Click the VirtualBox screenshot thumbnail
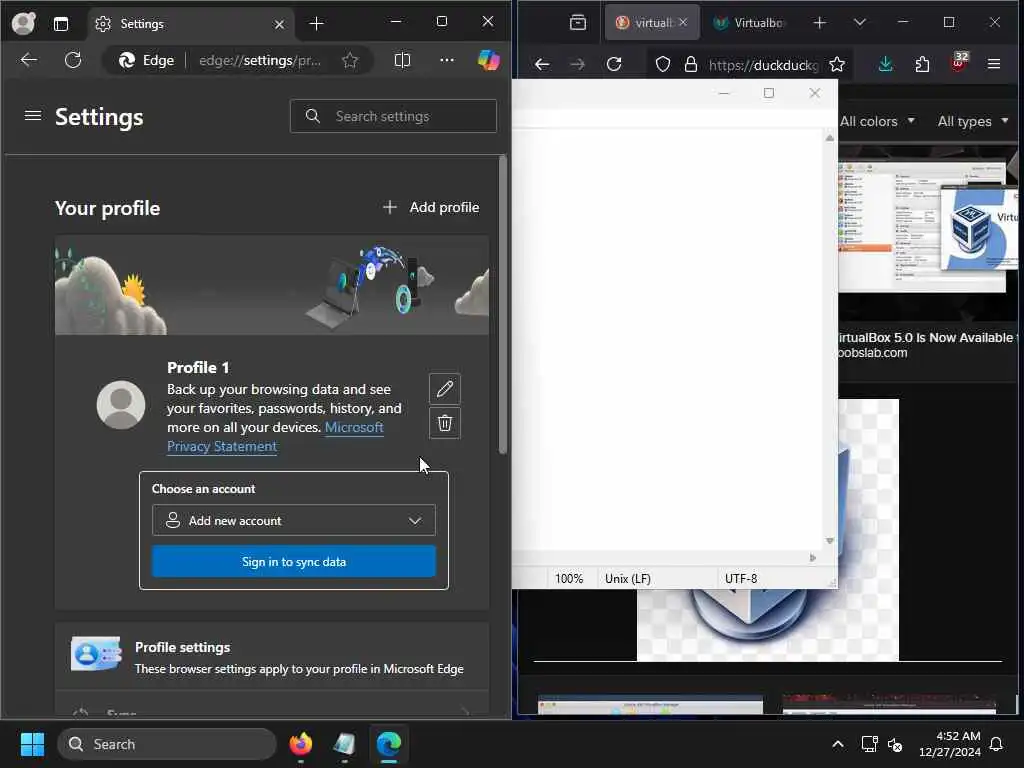Viewport: 1024px width, 768px height. pos(928,225)
